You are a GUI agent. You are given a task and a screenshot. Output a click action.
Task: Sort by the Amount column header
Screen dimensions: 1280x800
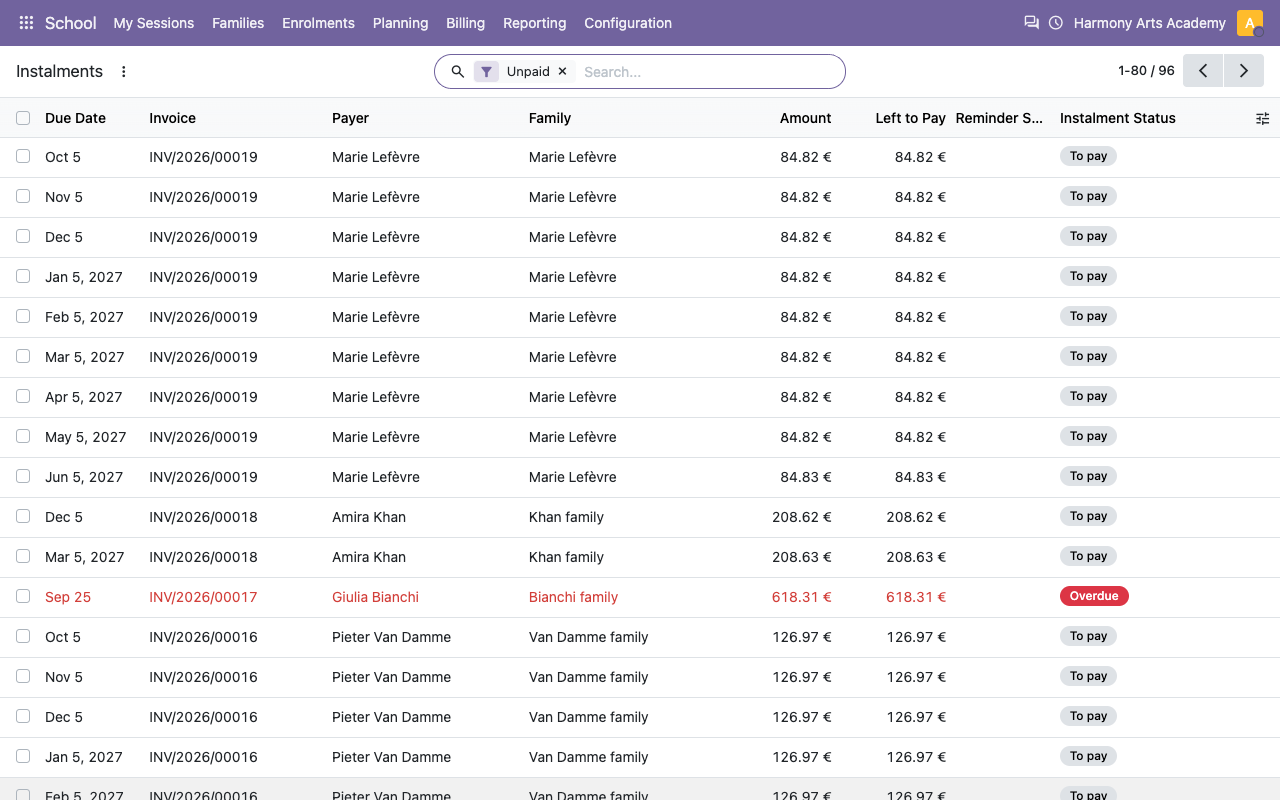pyautogui.click(x=805, y=118)
